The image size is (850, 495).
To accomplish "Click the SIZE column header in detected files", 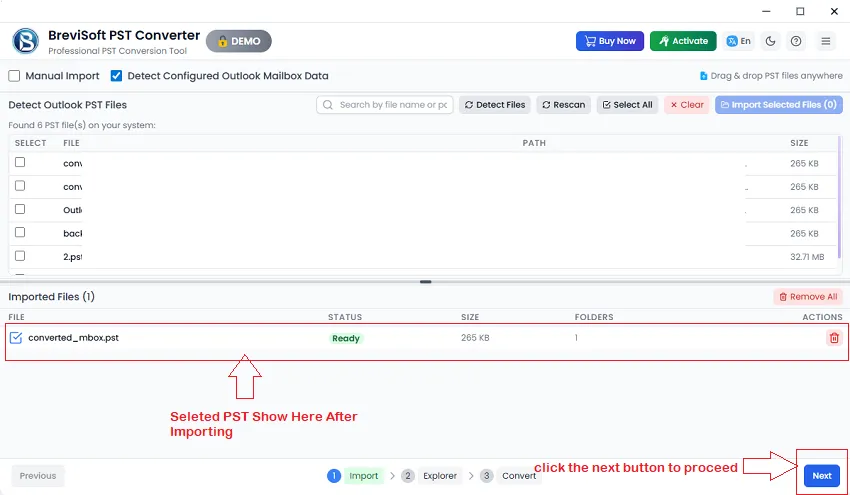I will pos(799,143).
